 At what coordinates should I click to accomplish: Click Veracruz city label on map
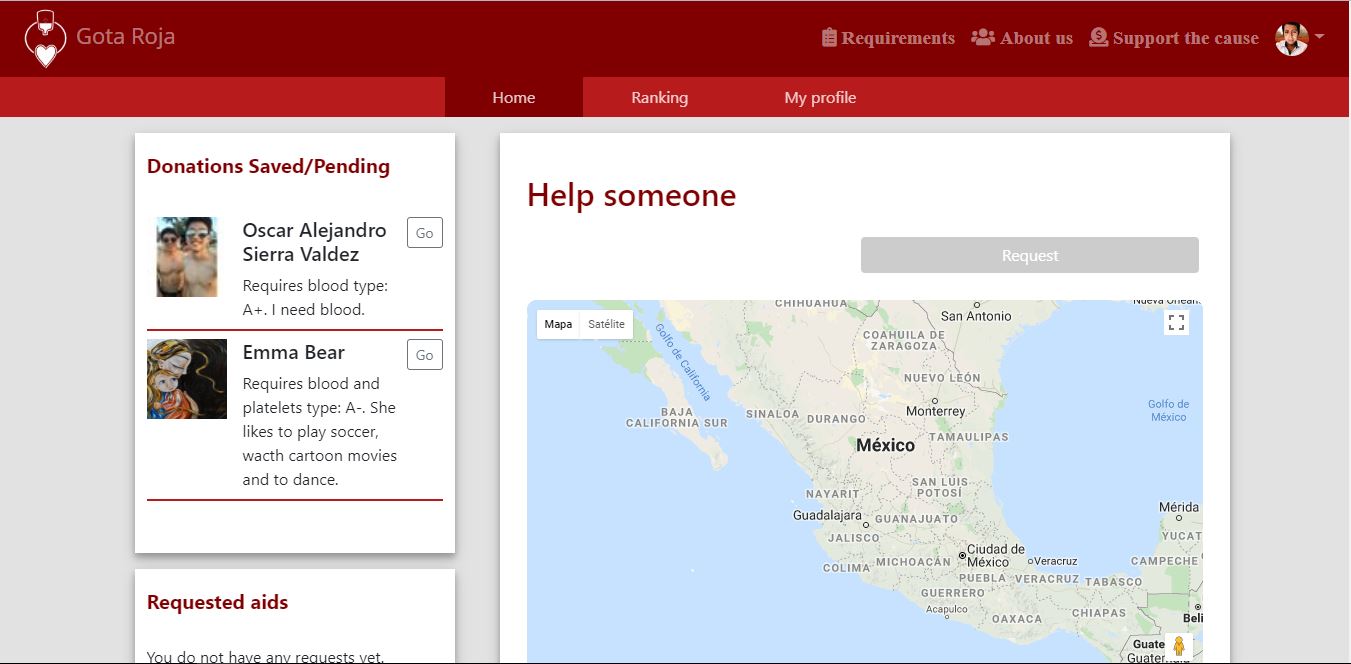pos(1055,561)
